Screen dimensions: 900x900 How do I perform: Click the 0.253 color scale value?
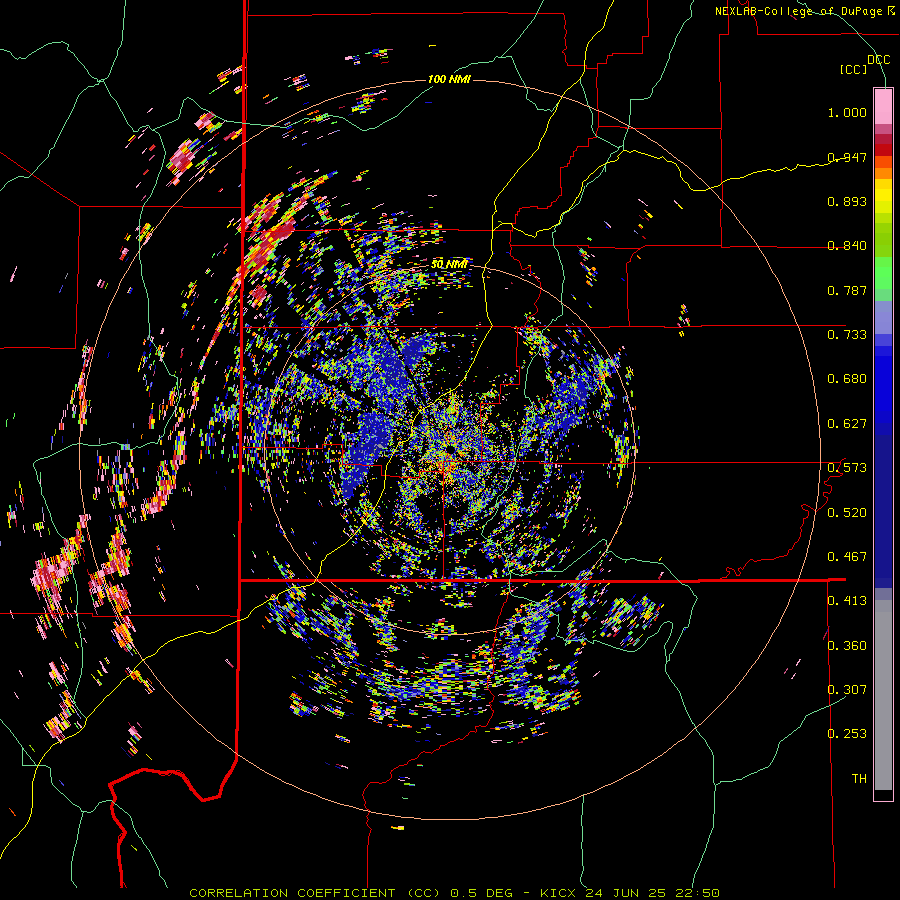(x=847, y=734)
